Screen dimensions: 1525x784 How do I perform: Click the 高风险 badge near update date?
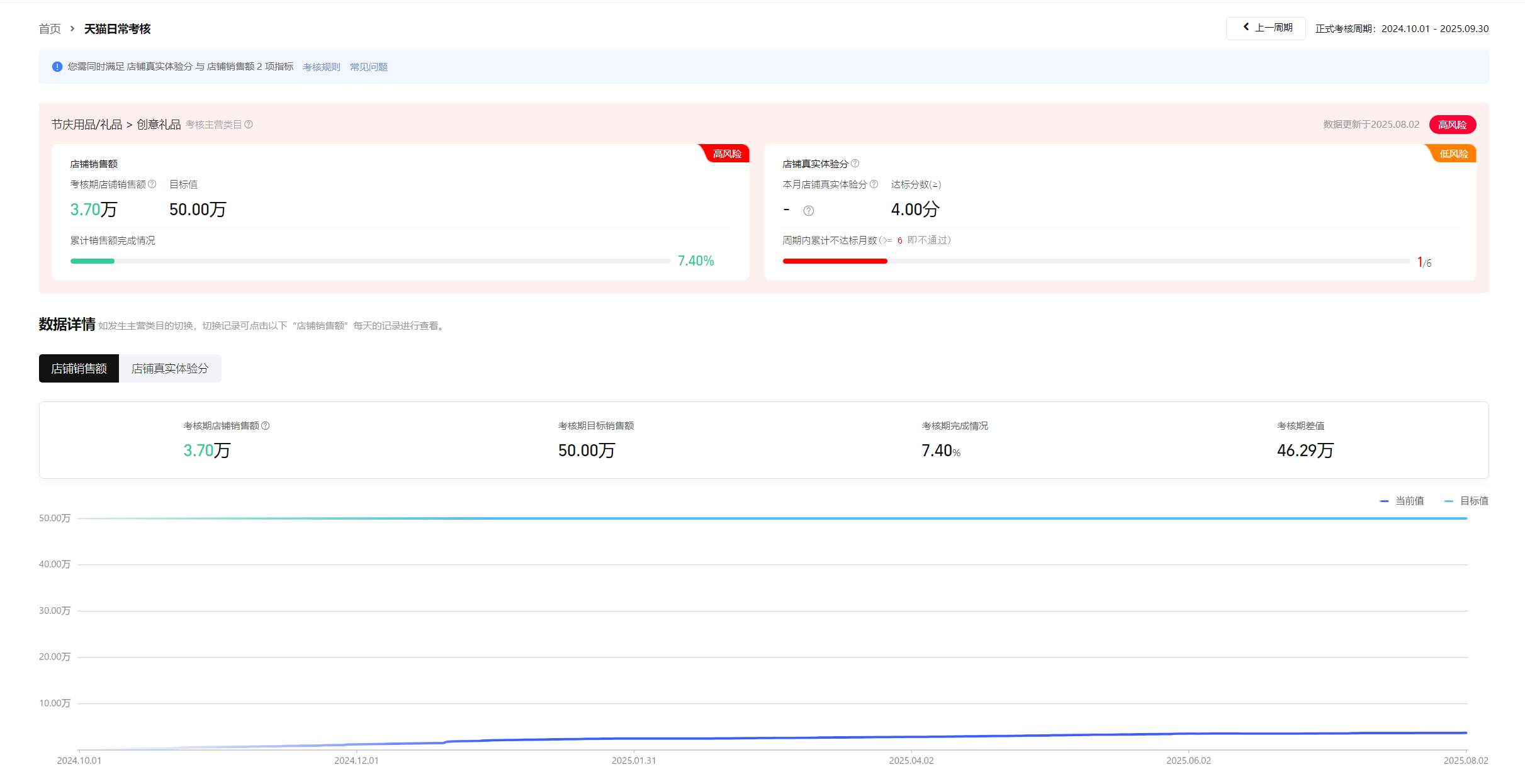[x=1452, y=125]
